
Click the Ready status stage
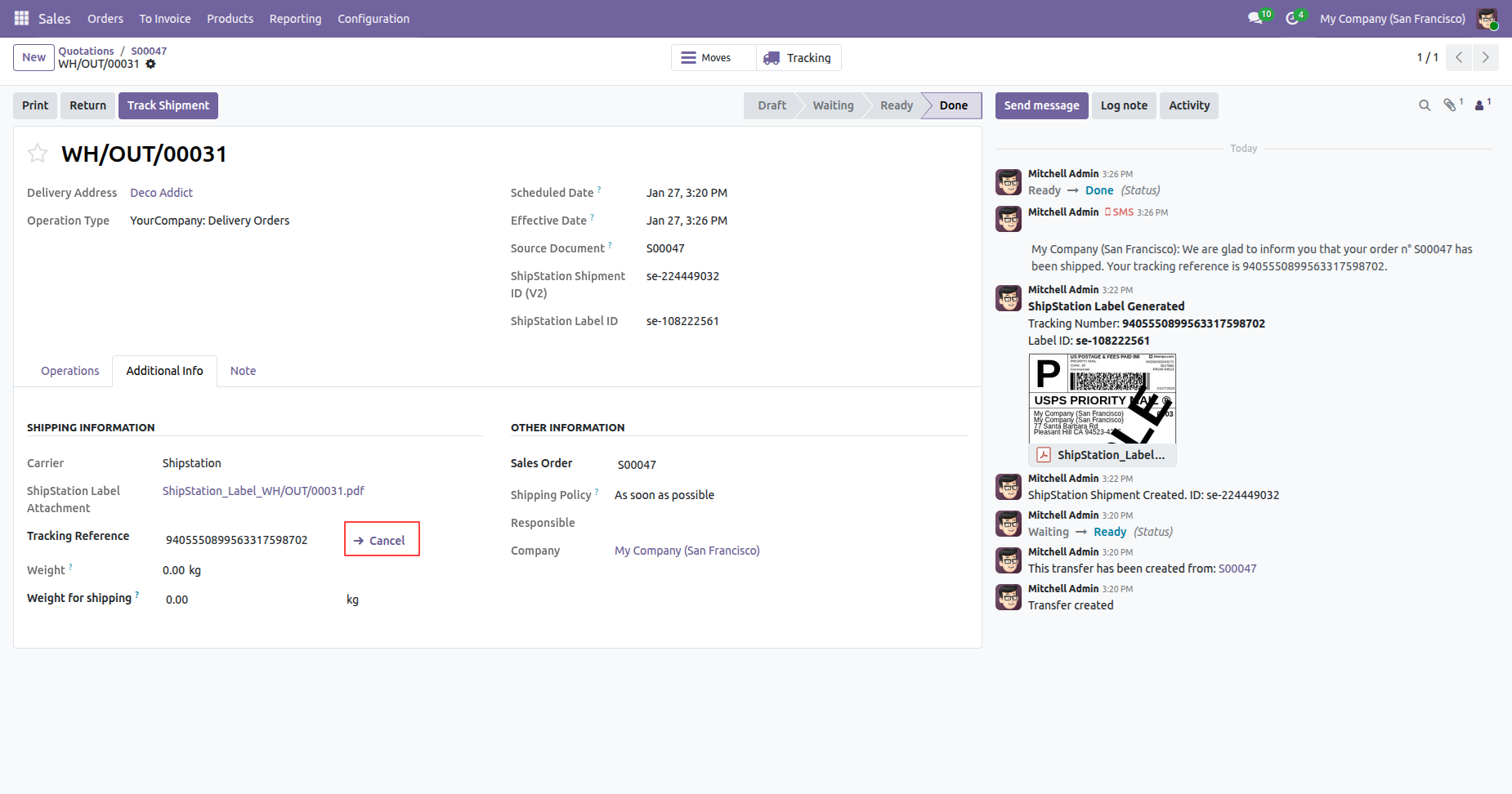(x=897, y=105)
